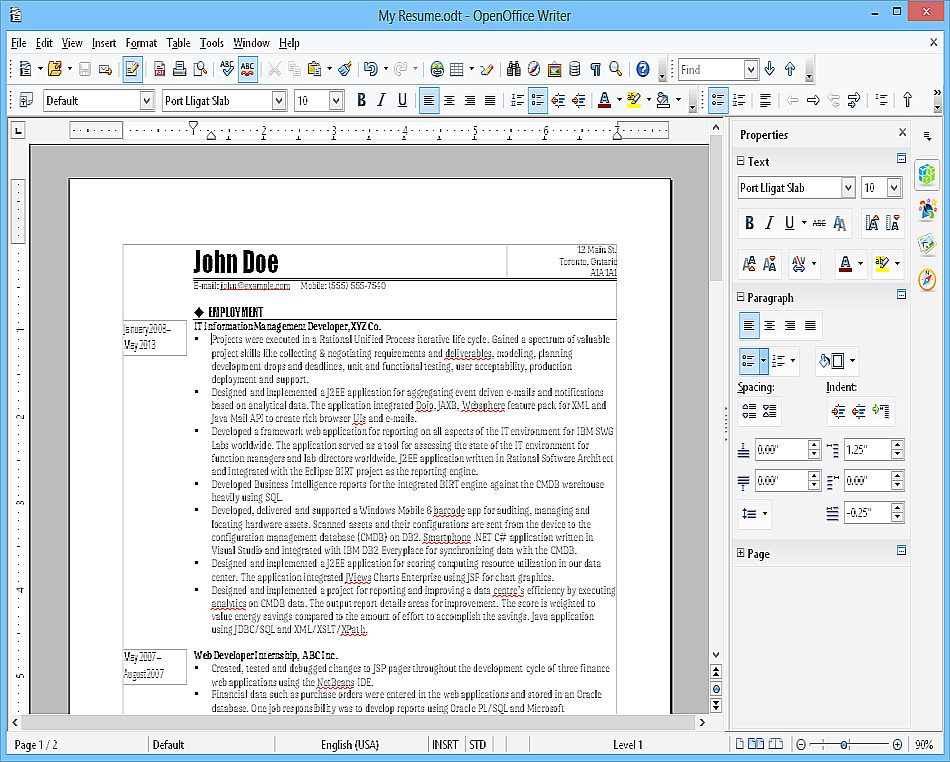
Task: Expand the Page section in Properties
Action: click(740, 552)
